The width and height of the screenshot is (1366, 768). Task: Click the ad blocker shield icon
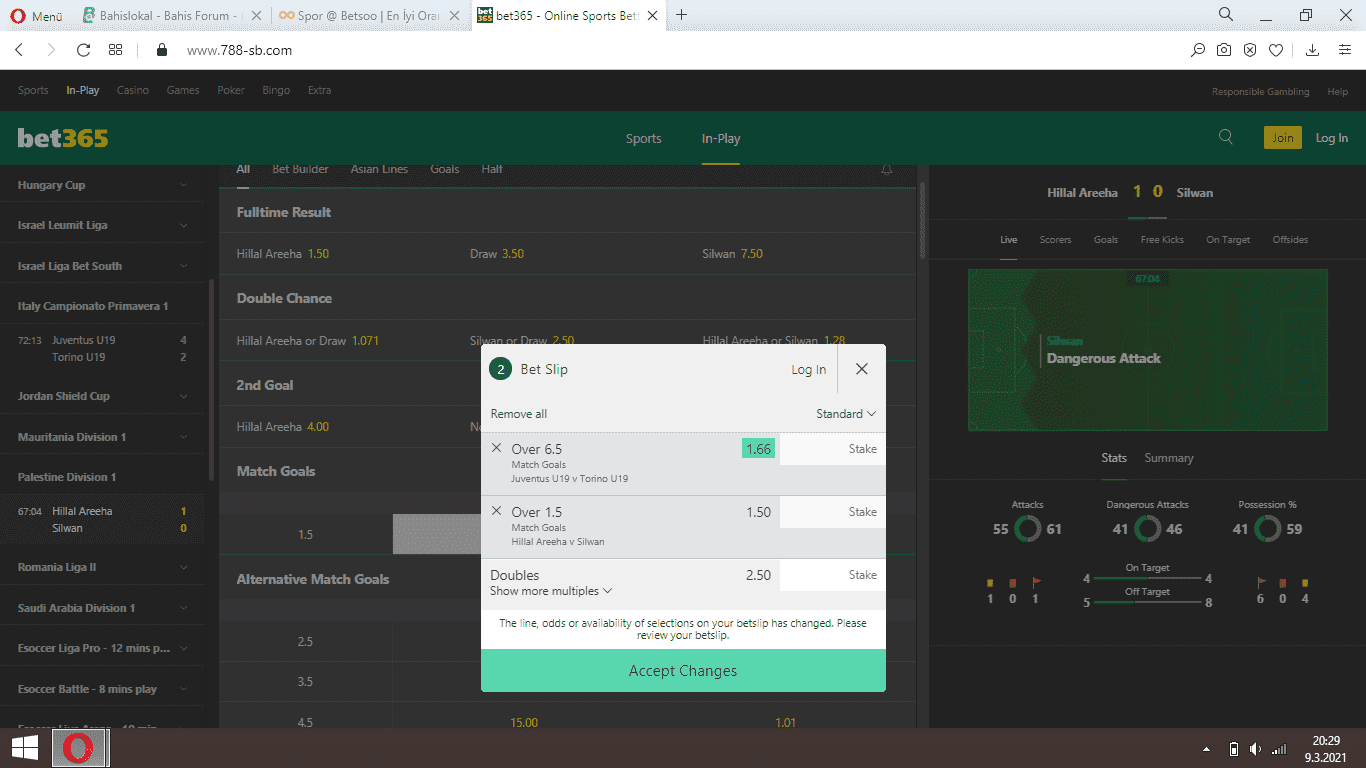pyautogui.click(x=1250, y=50)
